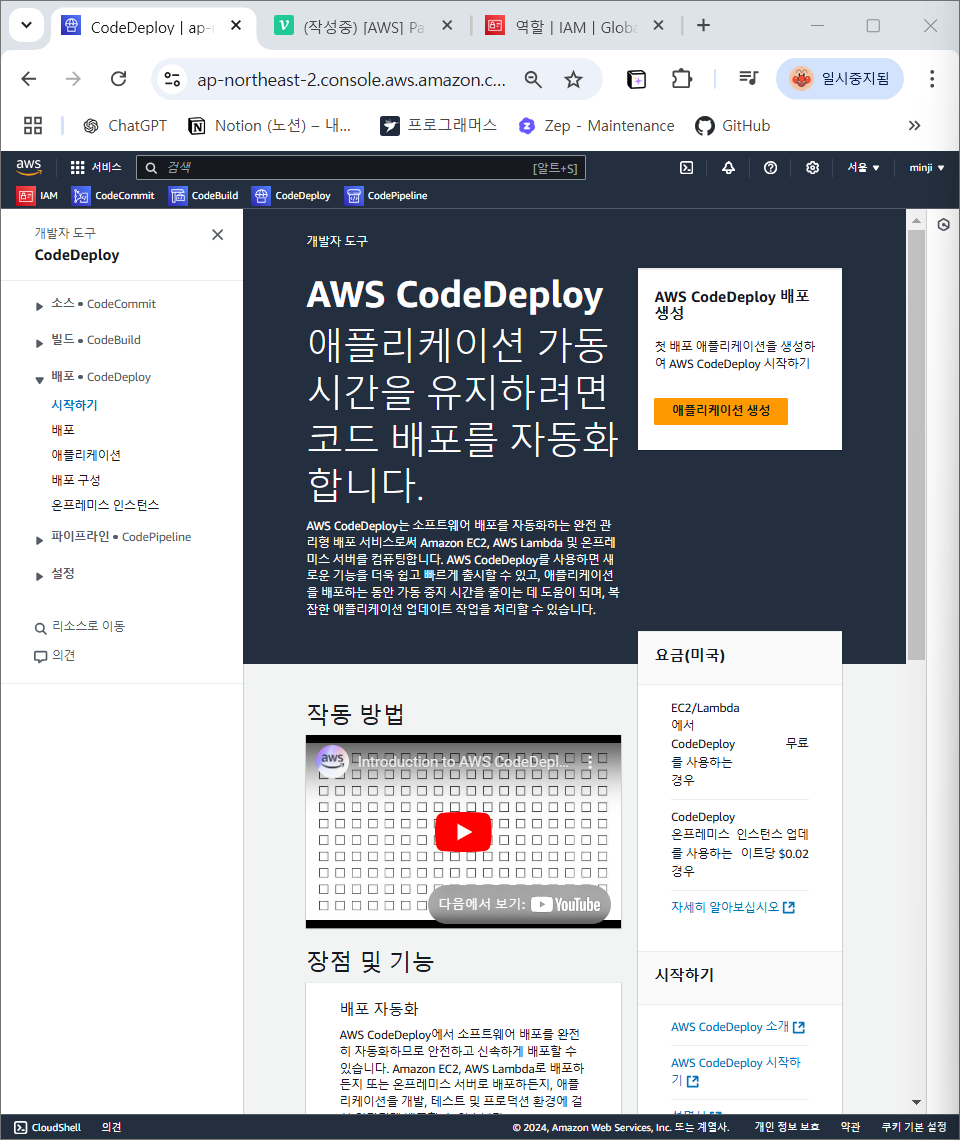The image size is (960, 1140).
Task: Open the notifications bell
Action: pyautogui.click(x=728, y=168)
